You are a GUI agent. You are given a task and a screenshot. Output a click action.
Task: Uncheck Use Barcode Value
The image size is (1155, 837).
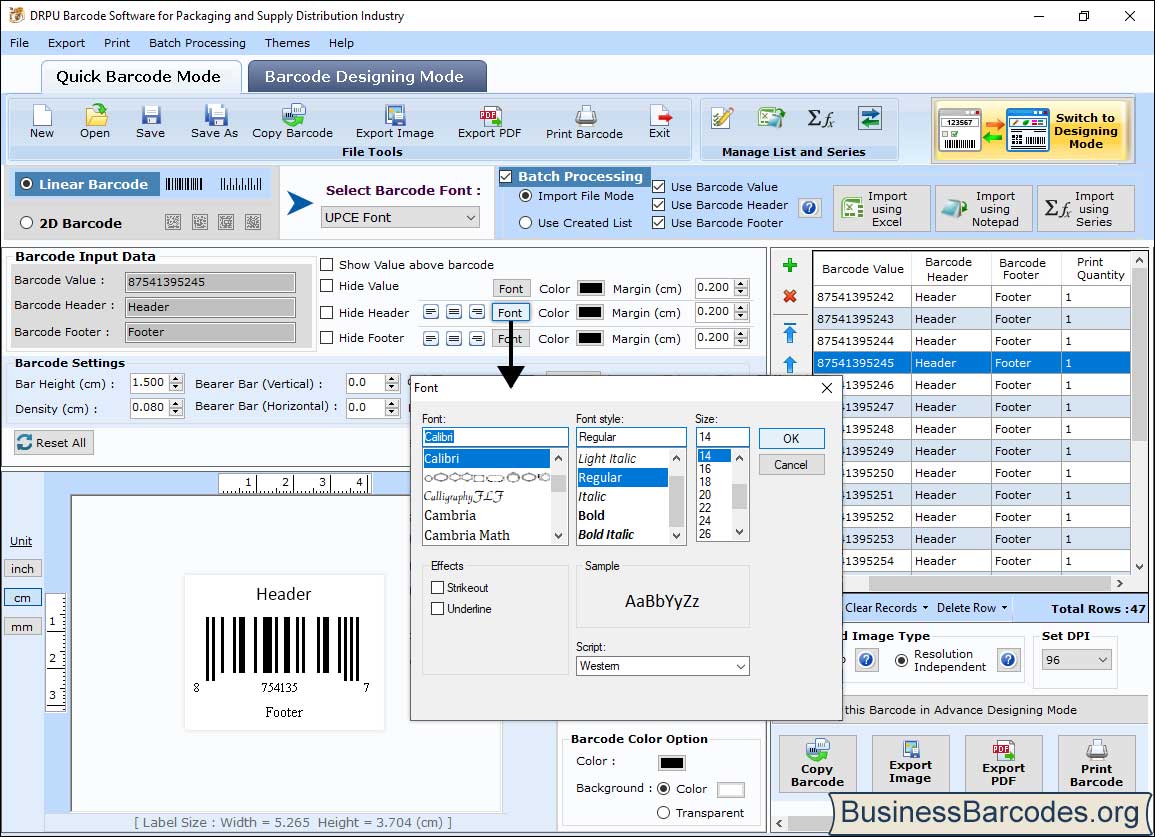click(659, 186)
